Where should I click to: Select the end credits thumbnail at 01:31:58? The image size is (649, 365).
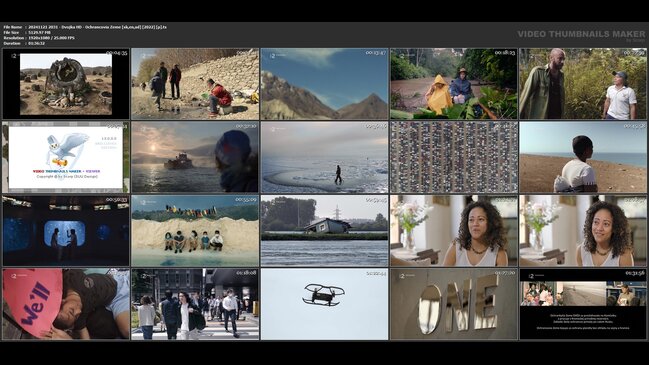coord(583,304)
